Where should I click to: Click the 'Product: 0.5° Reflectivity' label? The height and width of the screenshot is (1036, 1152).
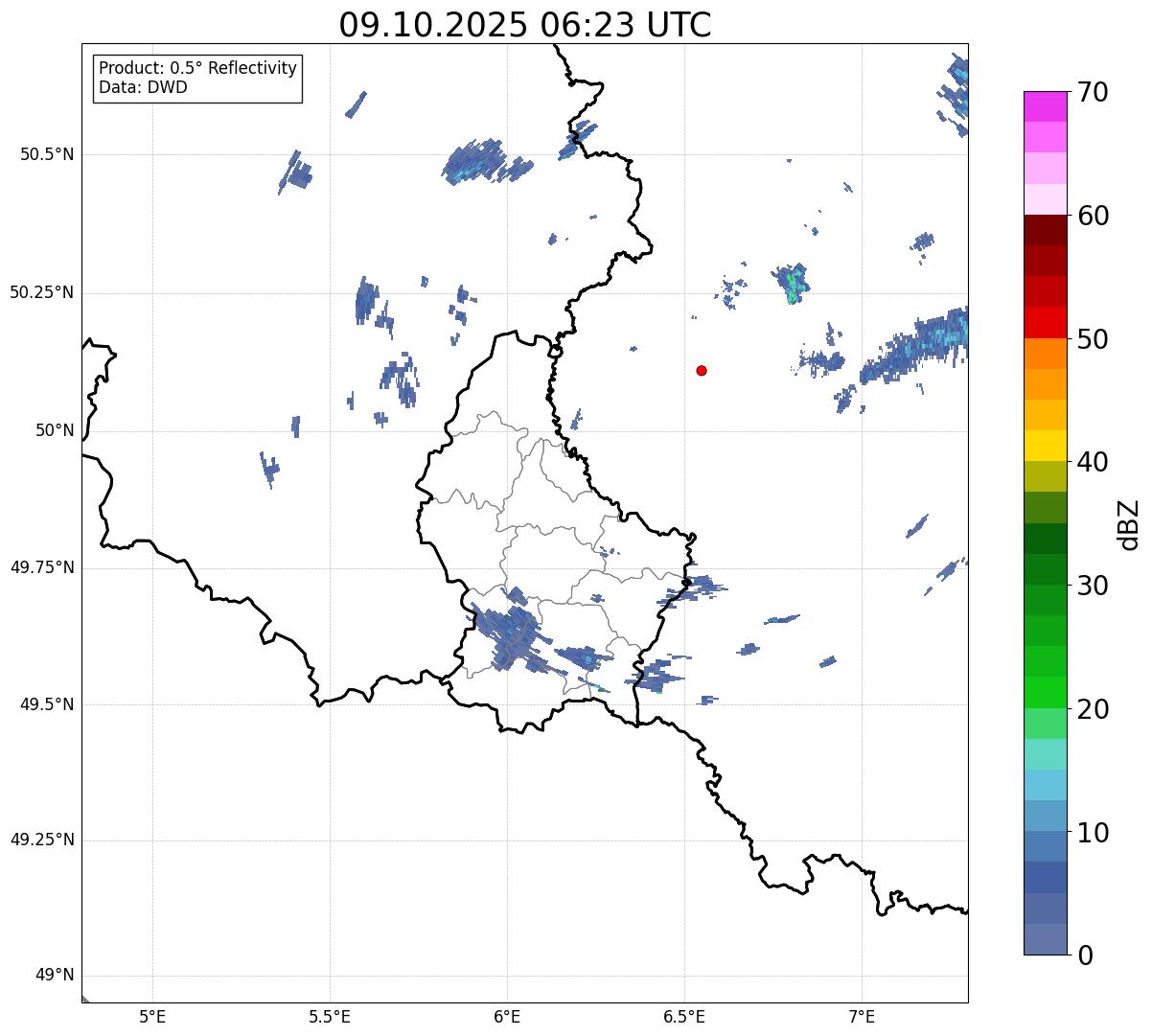(197, 69)
